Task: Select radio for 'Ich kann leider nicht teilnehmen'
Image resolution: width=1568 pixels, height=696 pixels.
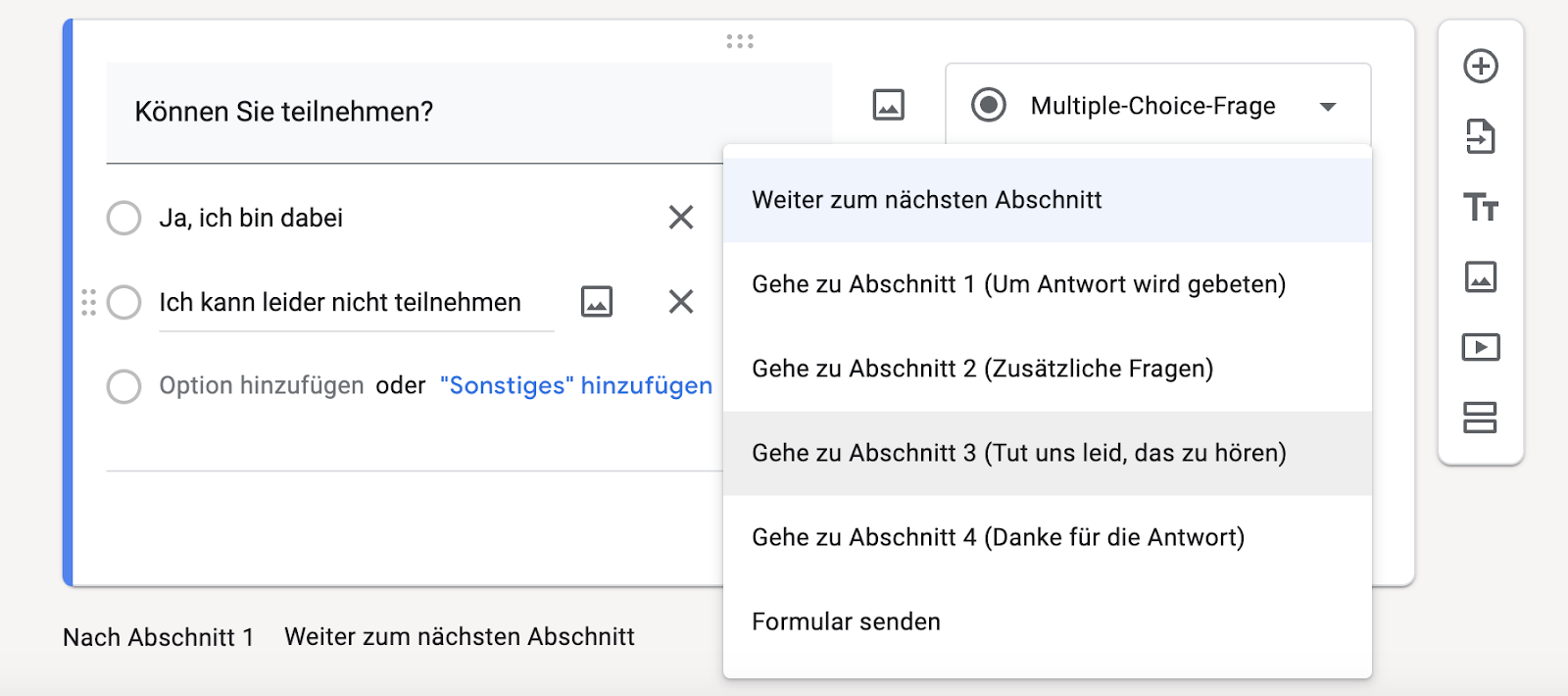Action: point(124,302)
